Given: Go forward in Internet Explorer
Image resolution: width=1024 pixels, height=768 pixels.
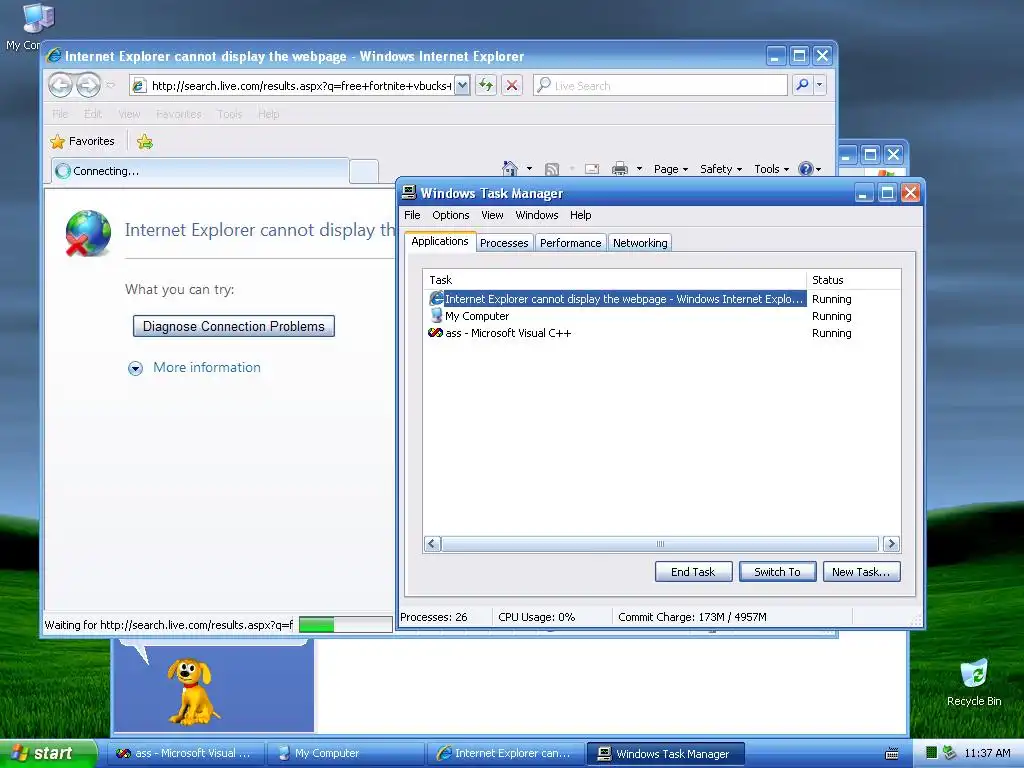Looking at the screenshot, I should click(x=88, y=85).
